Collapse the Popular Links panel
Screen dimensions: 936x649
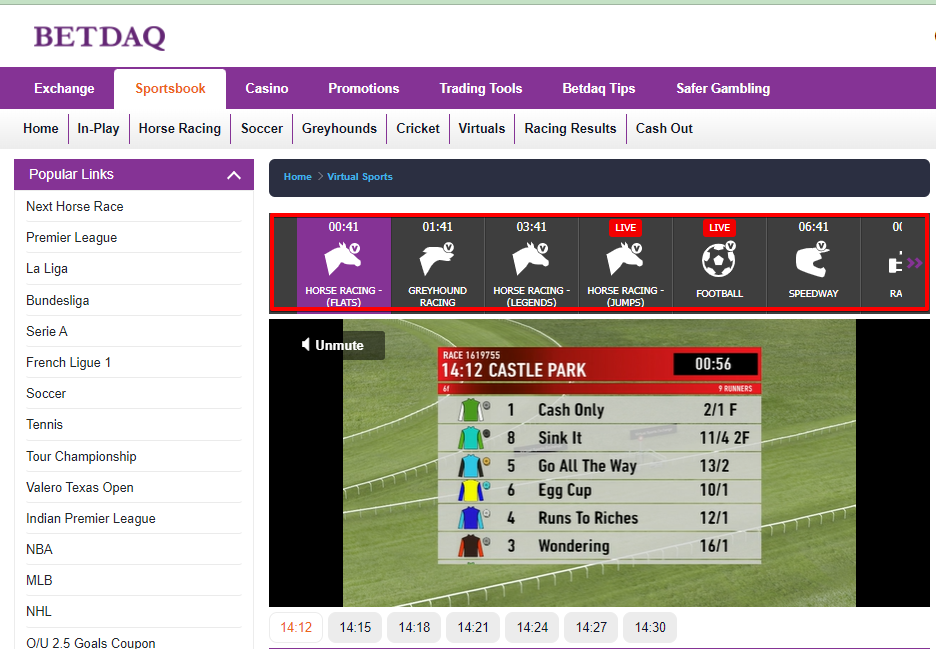tap(234, 175)
